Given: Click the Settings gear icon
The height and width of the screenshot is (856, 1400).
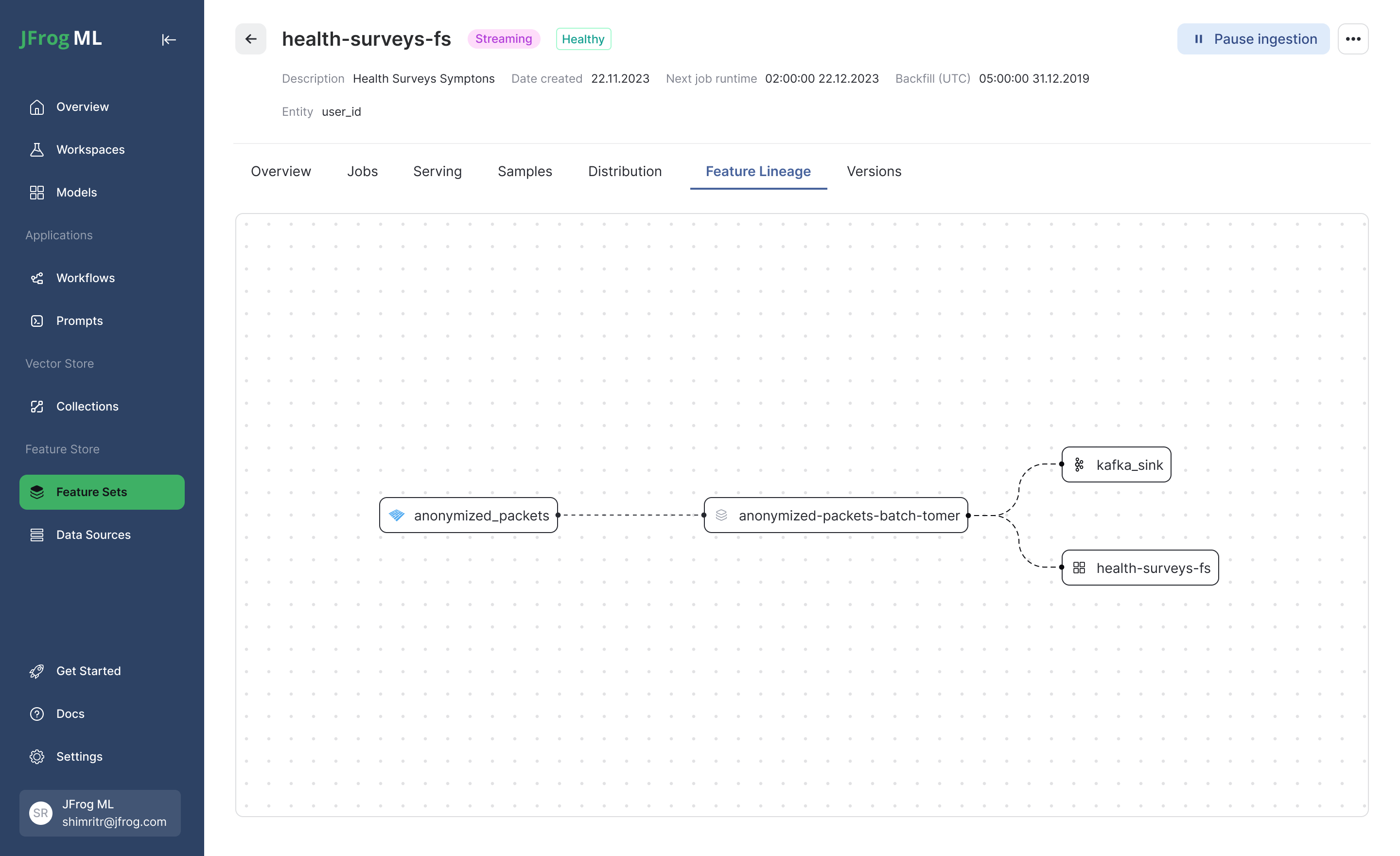Looking at the screenshot, I should pyautogui.click(x=37, y=756).
